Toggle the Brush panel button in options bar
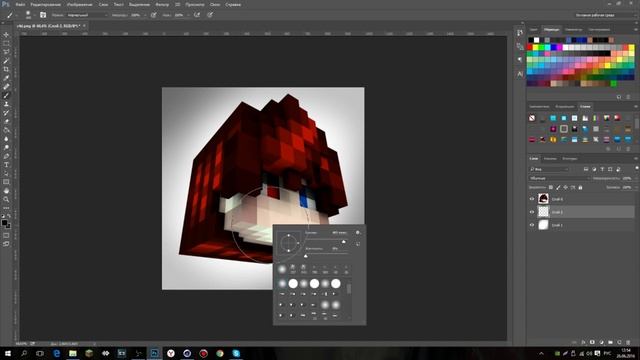Screen dimensions: 640x360 [x=43, y=15]
